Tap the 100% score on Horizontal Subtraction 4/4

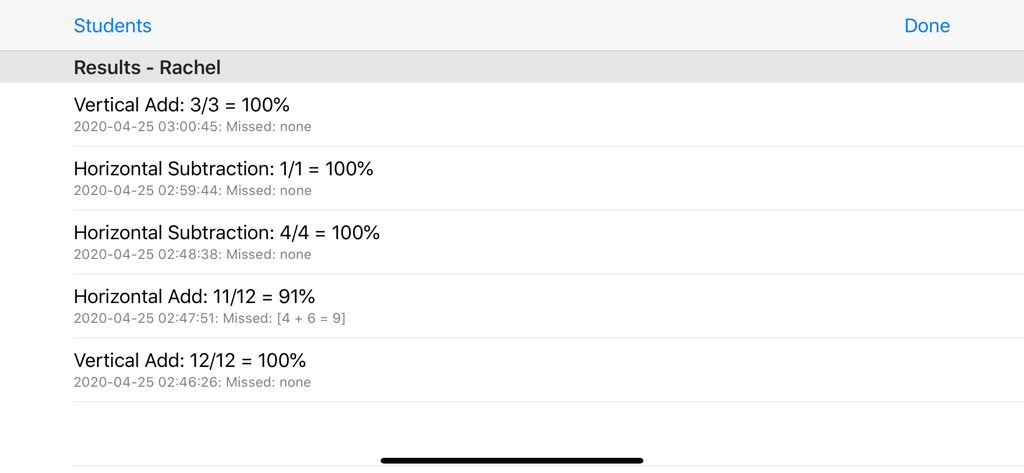pyautogui.click(x=356, y=233)
